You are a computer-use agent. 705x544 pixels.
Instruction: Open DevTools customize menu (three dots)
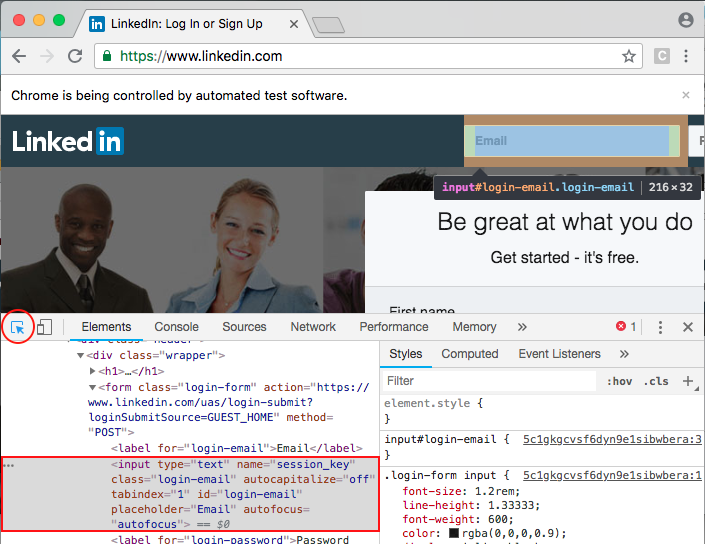point(660,327)
